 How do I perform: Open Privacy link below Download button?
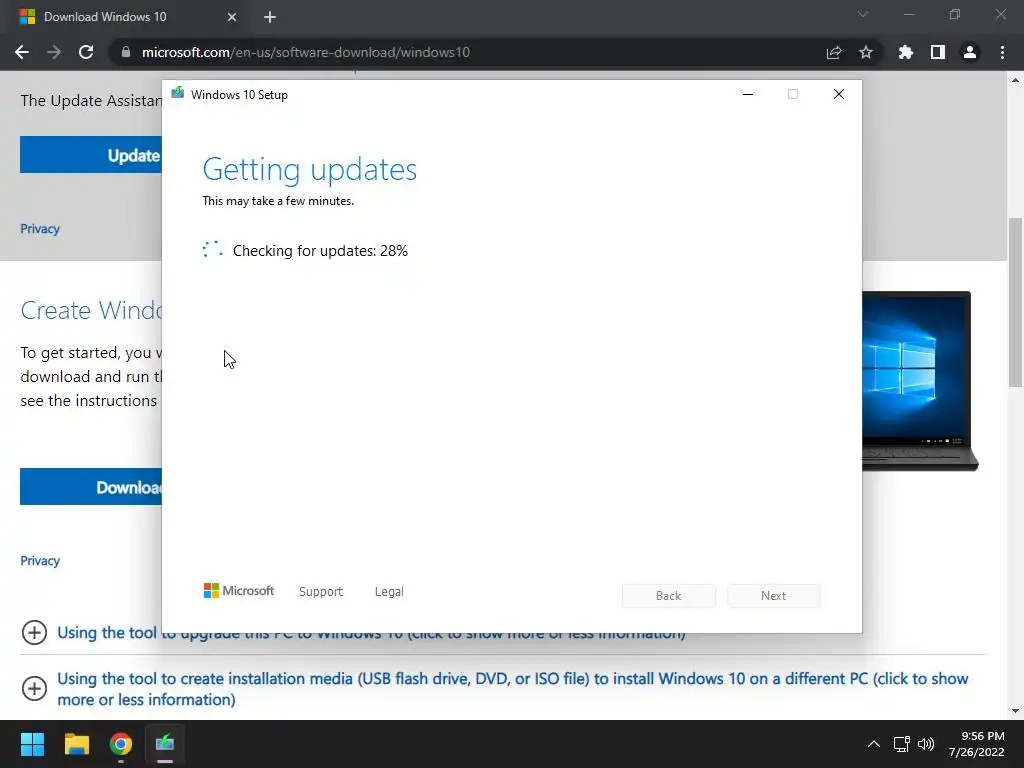click(40, 560)
